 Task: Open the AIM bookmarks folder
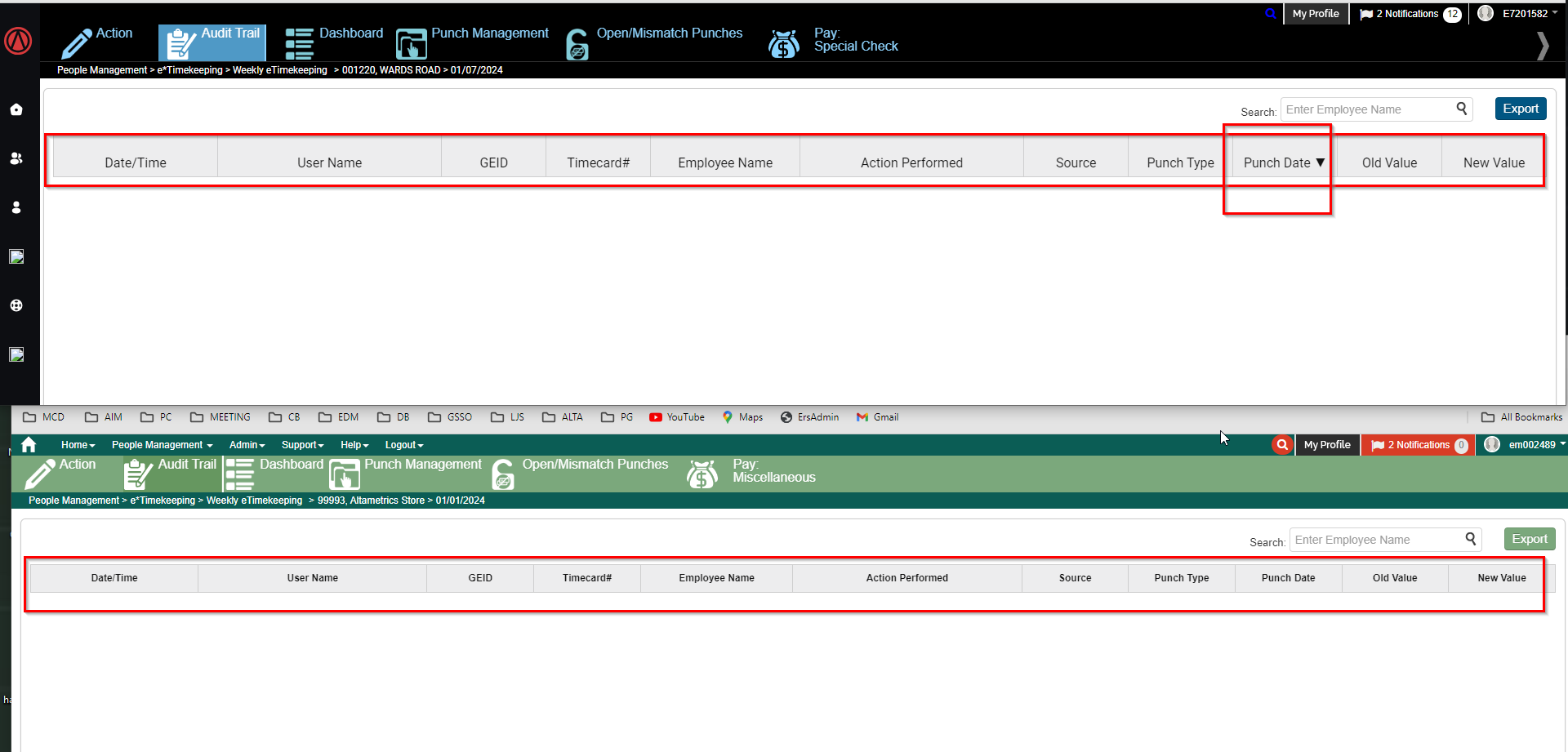pyautogui.click(x=103, y=417)
